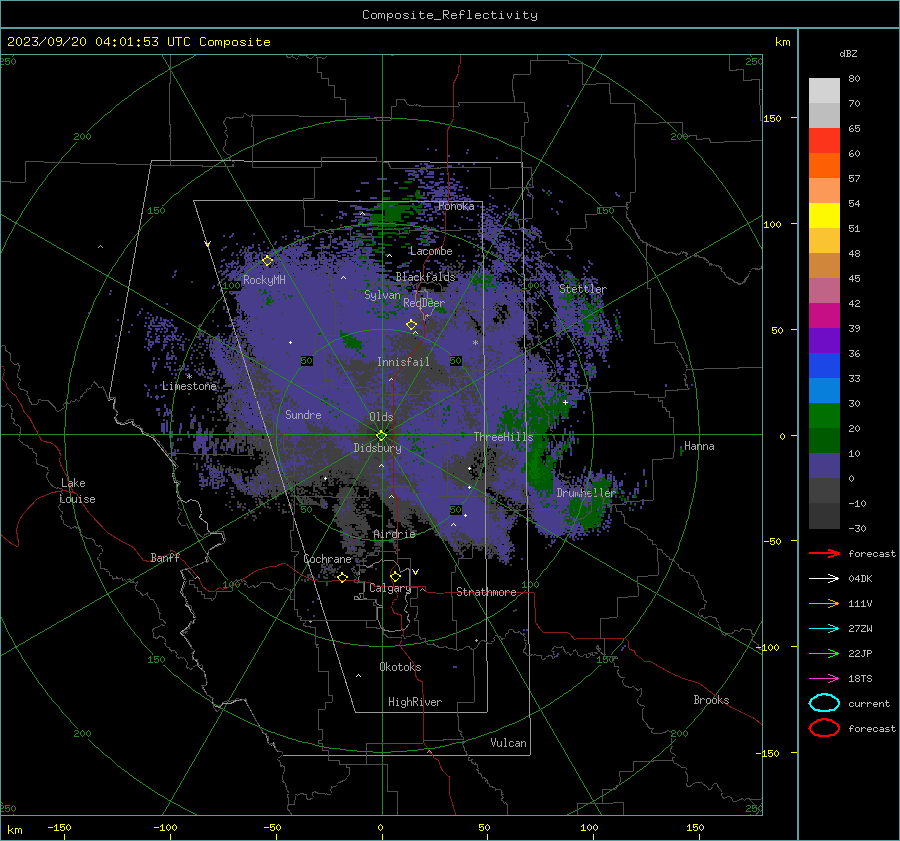Click the white 04DK arrow in legend
This screenshot has height=841, width=900.
tap(824, 578)
